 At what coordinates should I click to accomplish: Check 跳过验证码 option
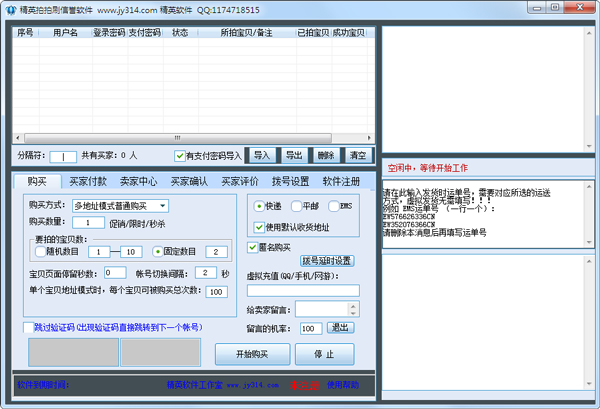coord(28,327)
